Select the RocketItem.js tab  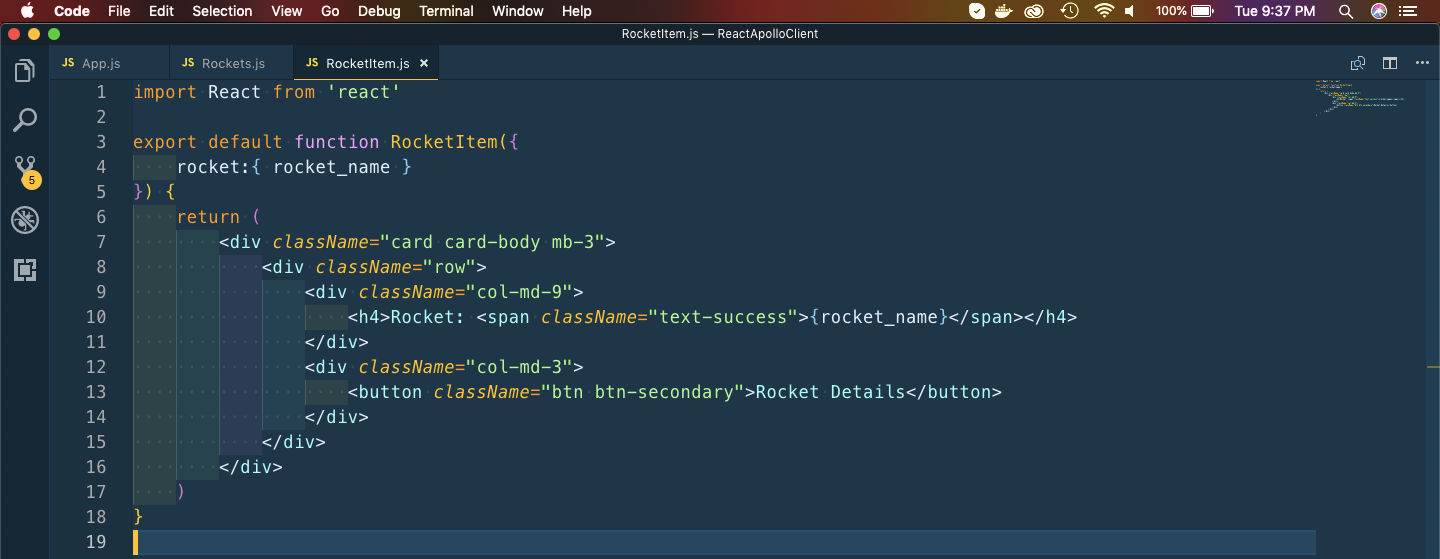click(x=366, y=63)
